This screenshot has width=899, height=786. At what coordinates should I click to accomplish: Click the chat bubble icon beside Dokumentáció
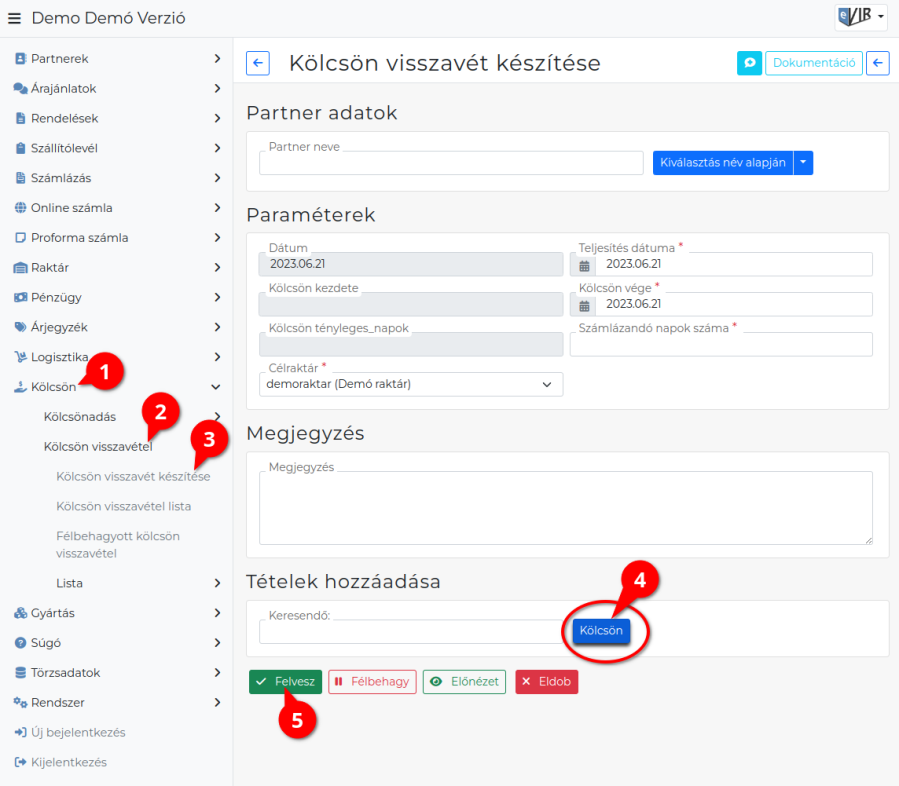click(749, 63)
